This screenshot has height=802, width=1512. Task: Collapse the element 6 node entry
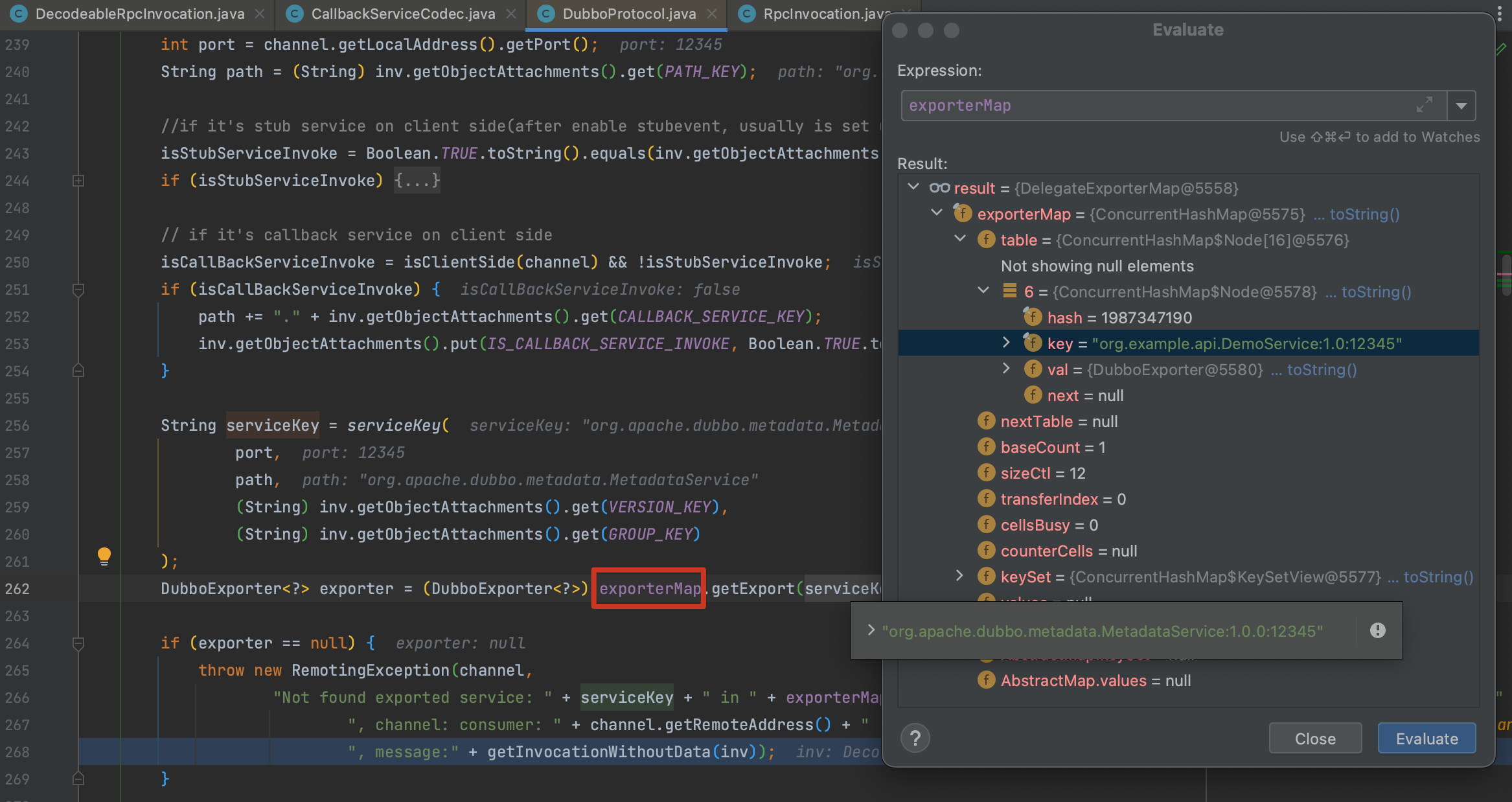(983, 291)
